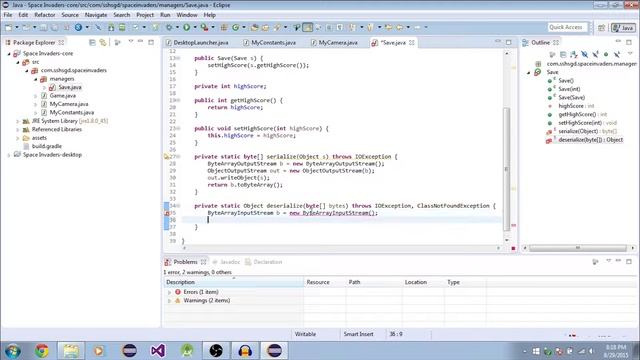Click the green Run toolbar icon
This screenshot has height=360, width=640.
click(187, 27)
